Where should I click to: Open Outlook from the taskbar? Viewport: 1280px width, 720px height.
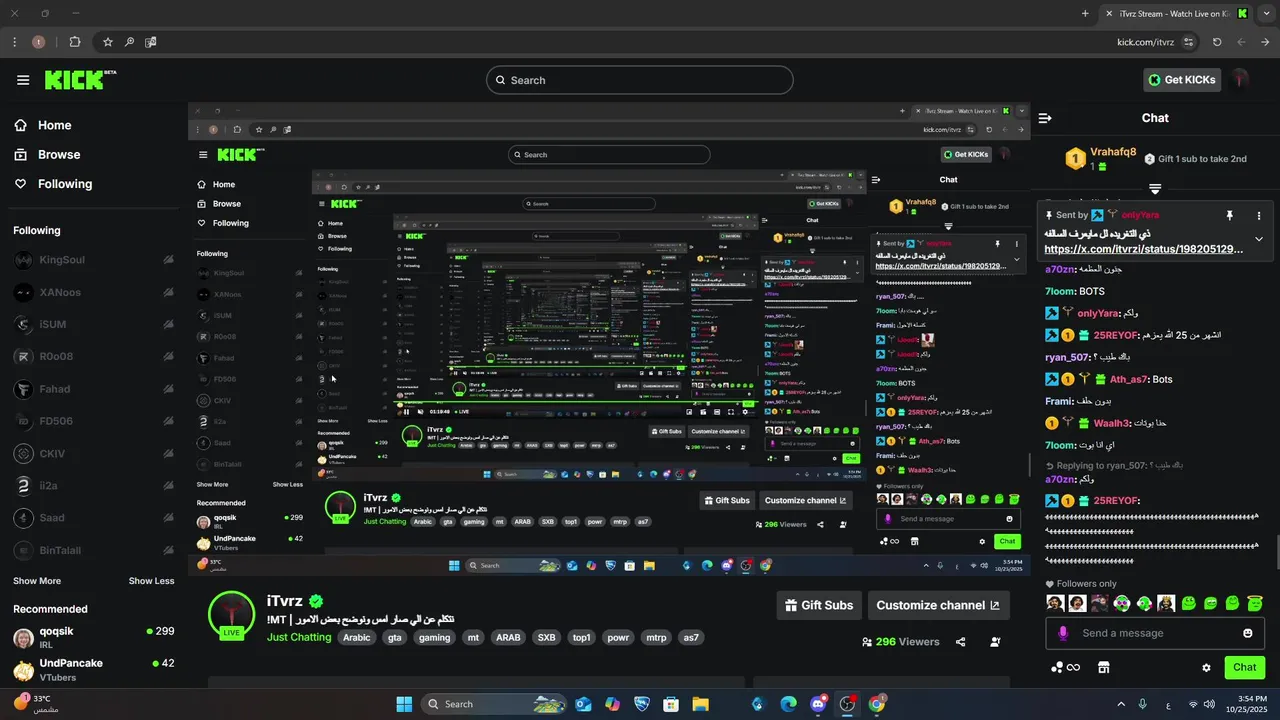[583, 704]
